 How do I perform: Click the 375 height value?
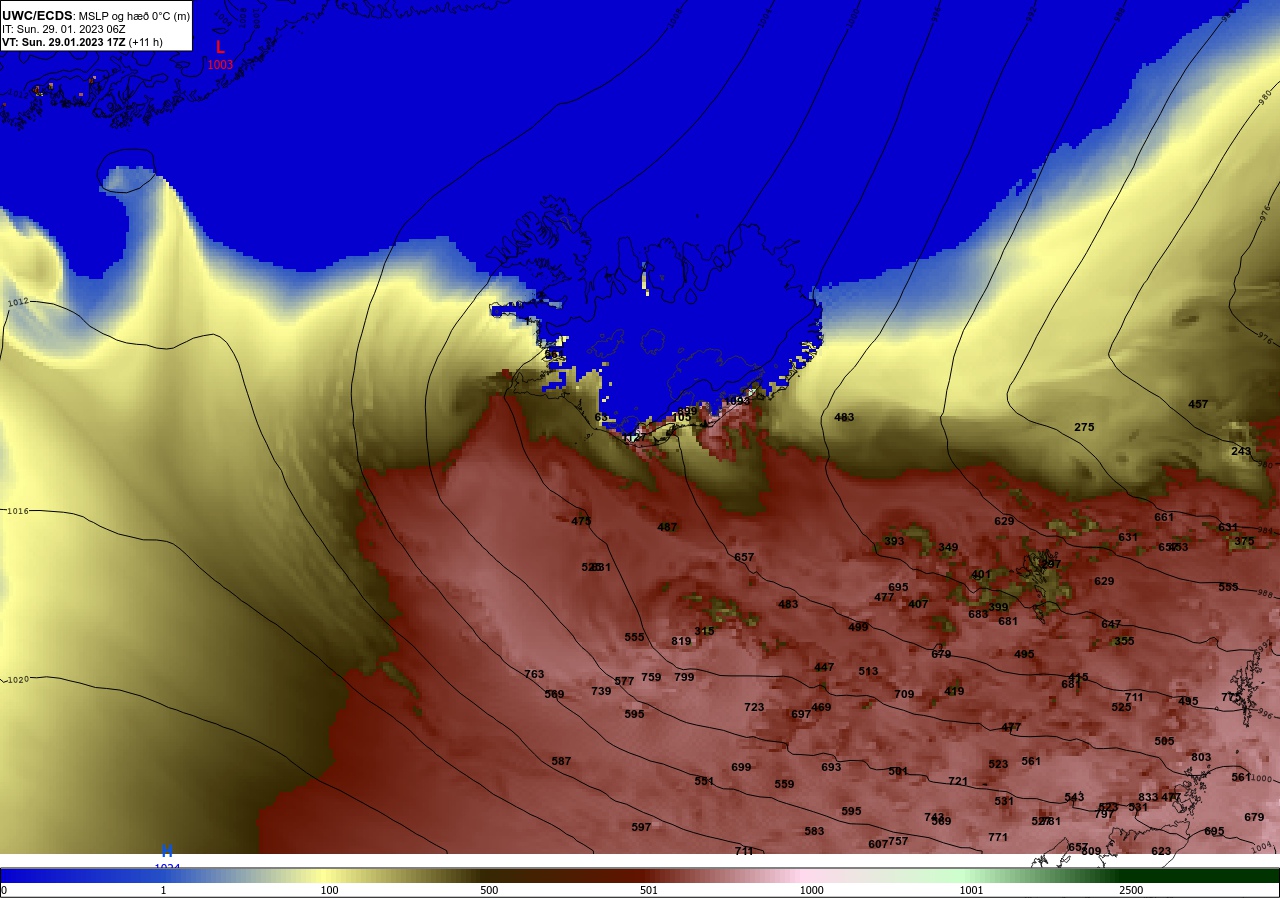[x=1244, y=541]
